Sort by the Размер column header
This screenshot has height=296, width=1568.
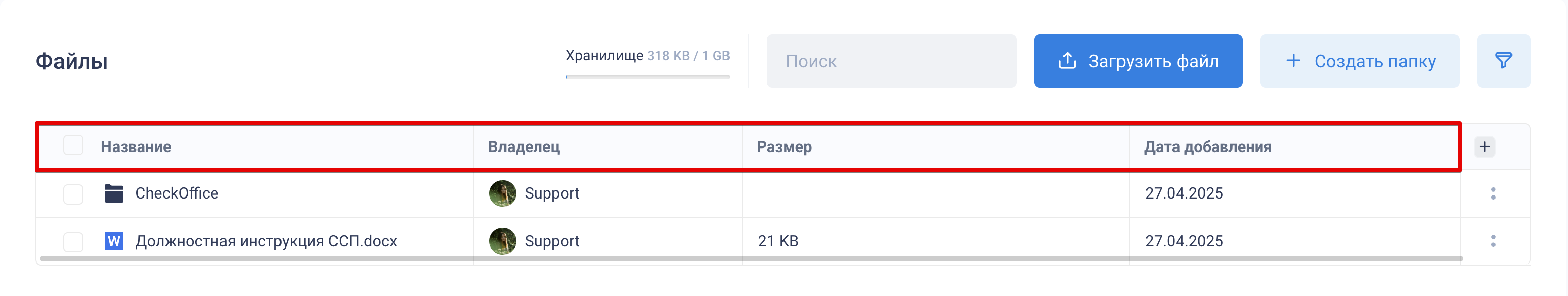(x=784, y=147)
